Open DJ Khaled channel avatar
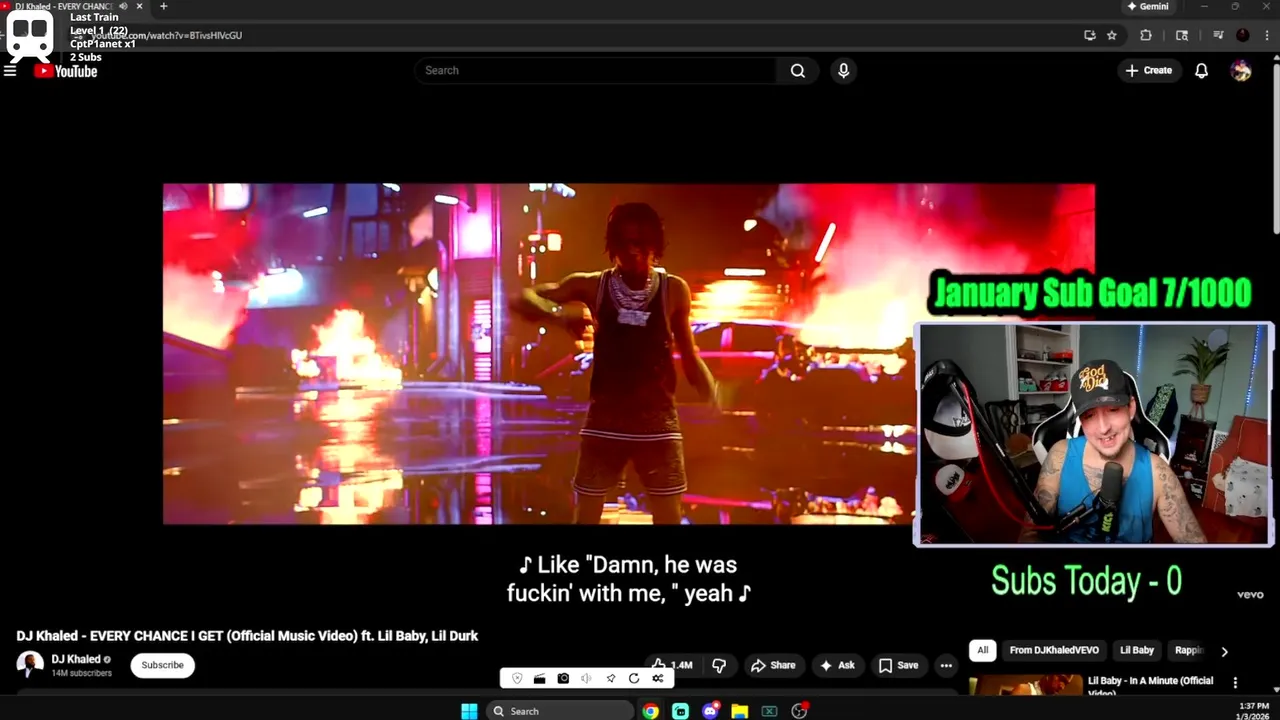 tap(30, 665)
